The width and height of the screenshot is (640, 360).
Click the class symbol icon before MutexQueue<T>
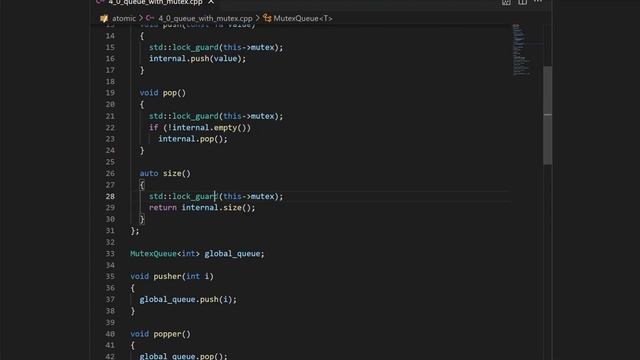[x=267, y=18]
